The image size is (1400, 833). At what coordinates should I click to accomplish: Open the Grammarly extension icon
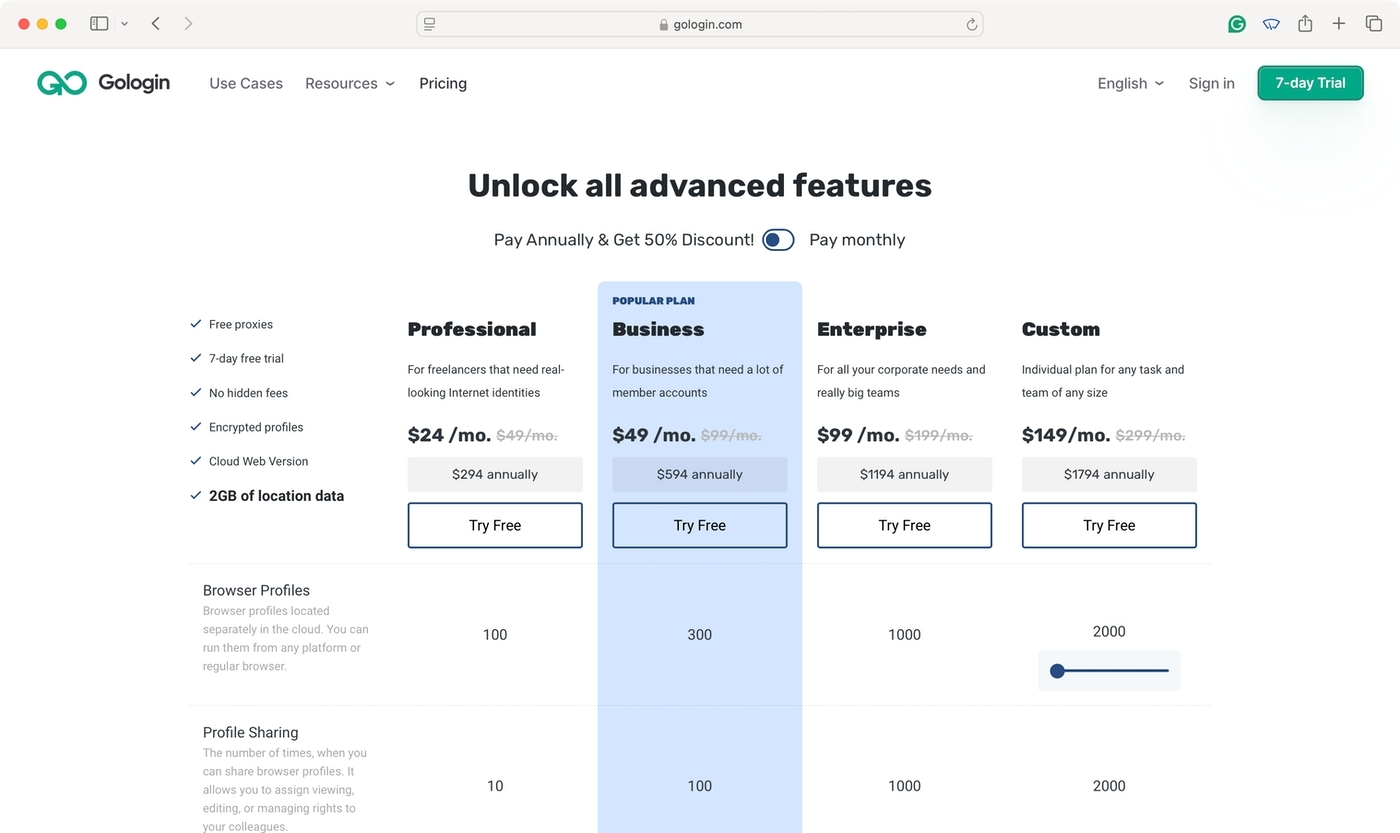[x=1237, y=24]
